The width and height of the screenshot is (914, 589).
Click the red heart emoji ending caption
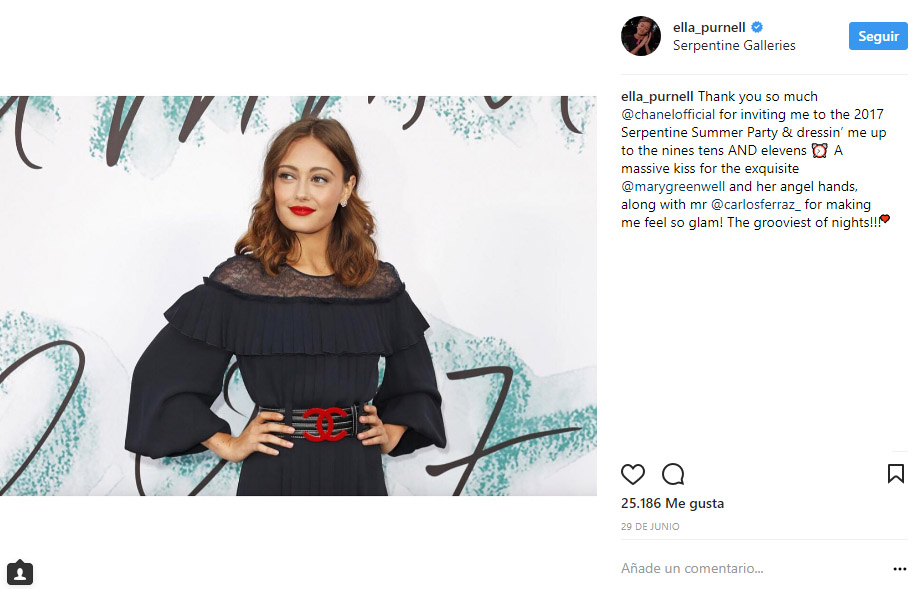(885, 219)
